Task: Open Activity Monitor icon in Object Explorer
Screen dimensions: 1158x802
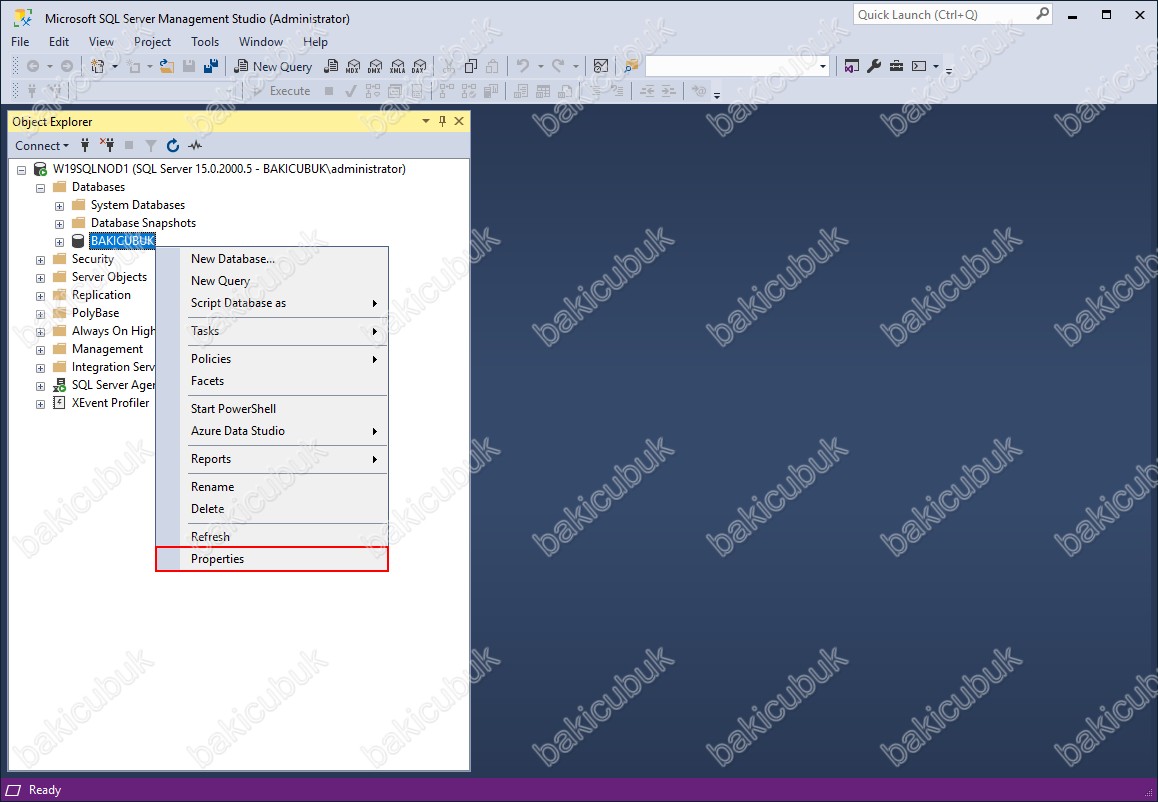Action: [195, 145]
